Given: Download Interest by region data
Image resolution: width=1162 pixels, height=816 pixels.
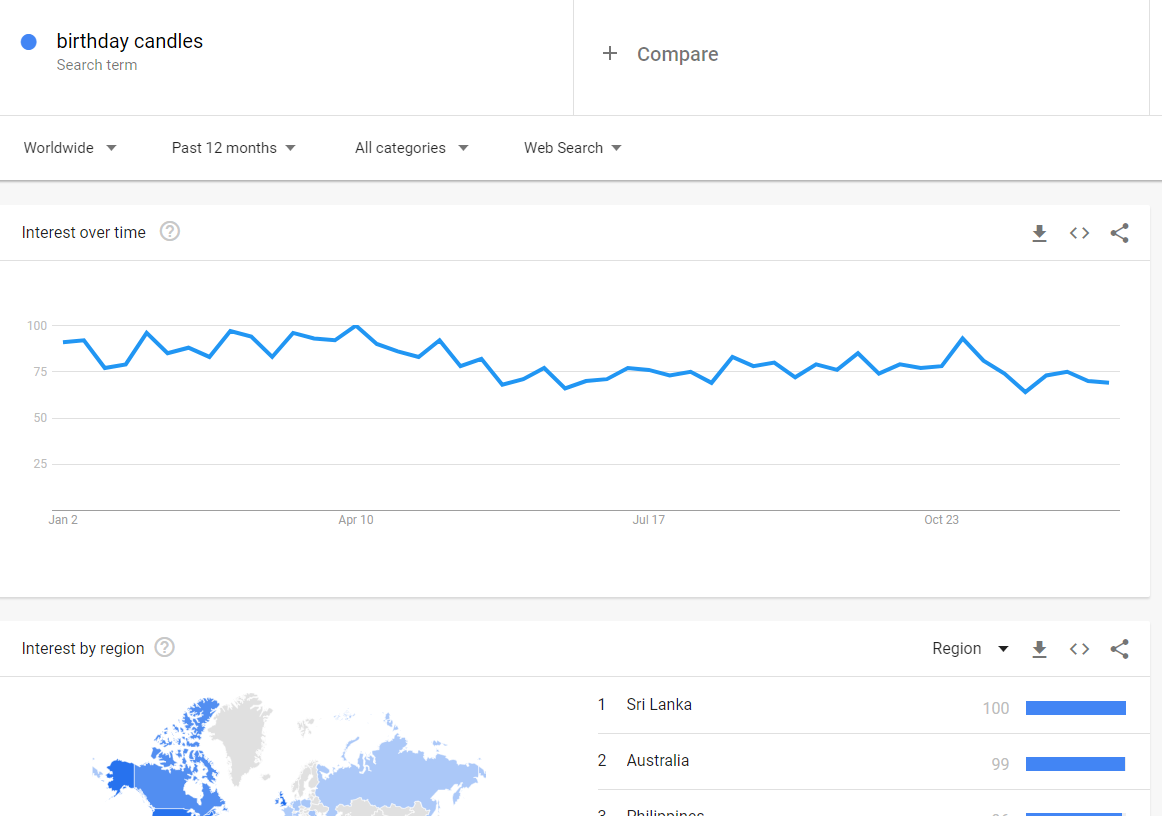Looking at the screenshot, I should 1039,649.
